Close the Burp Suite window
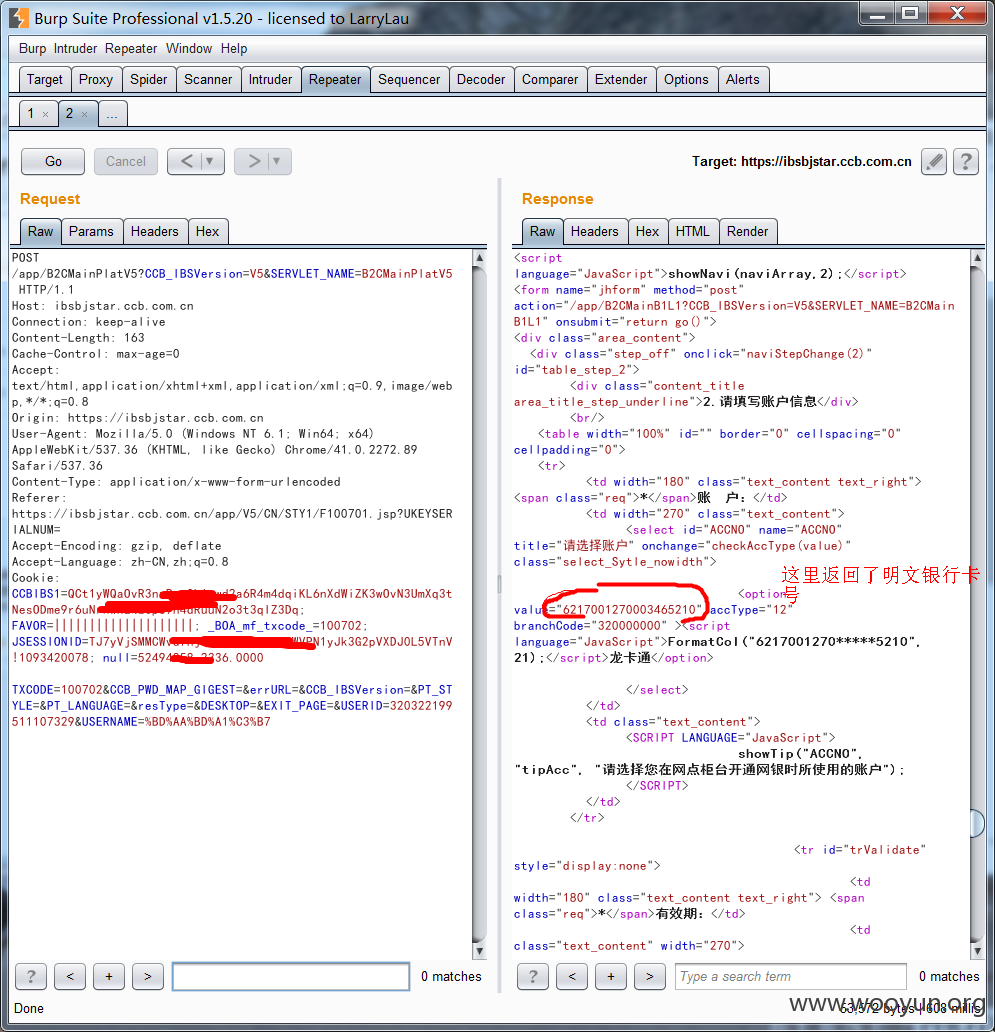 [x=957, y=13]
